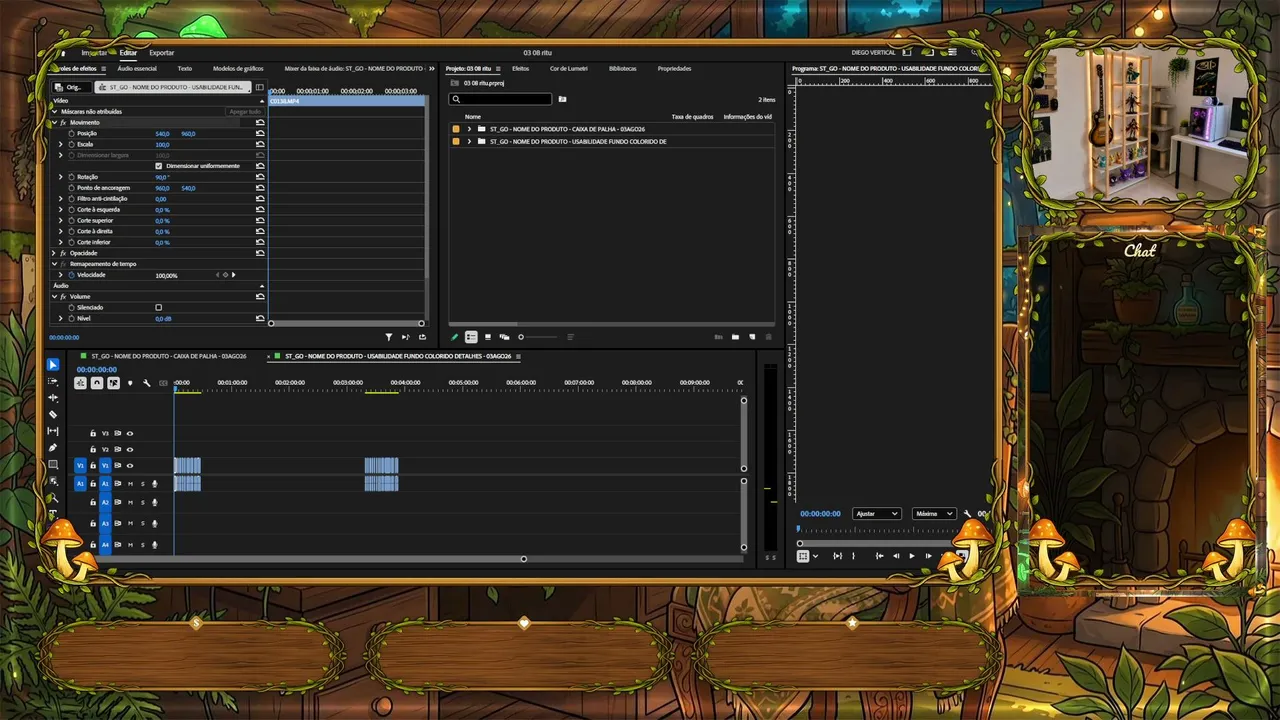Mute audio track A1
1280x720 pixels.
130,484
